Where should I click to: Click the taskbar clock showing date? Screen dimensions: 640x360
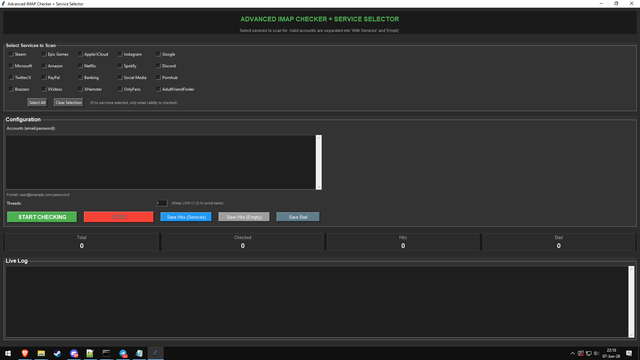tap(611, 353)
